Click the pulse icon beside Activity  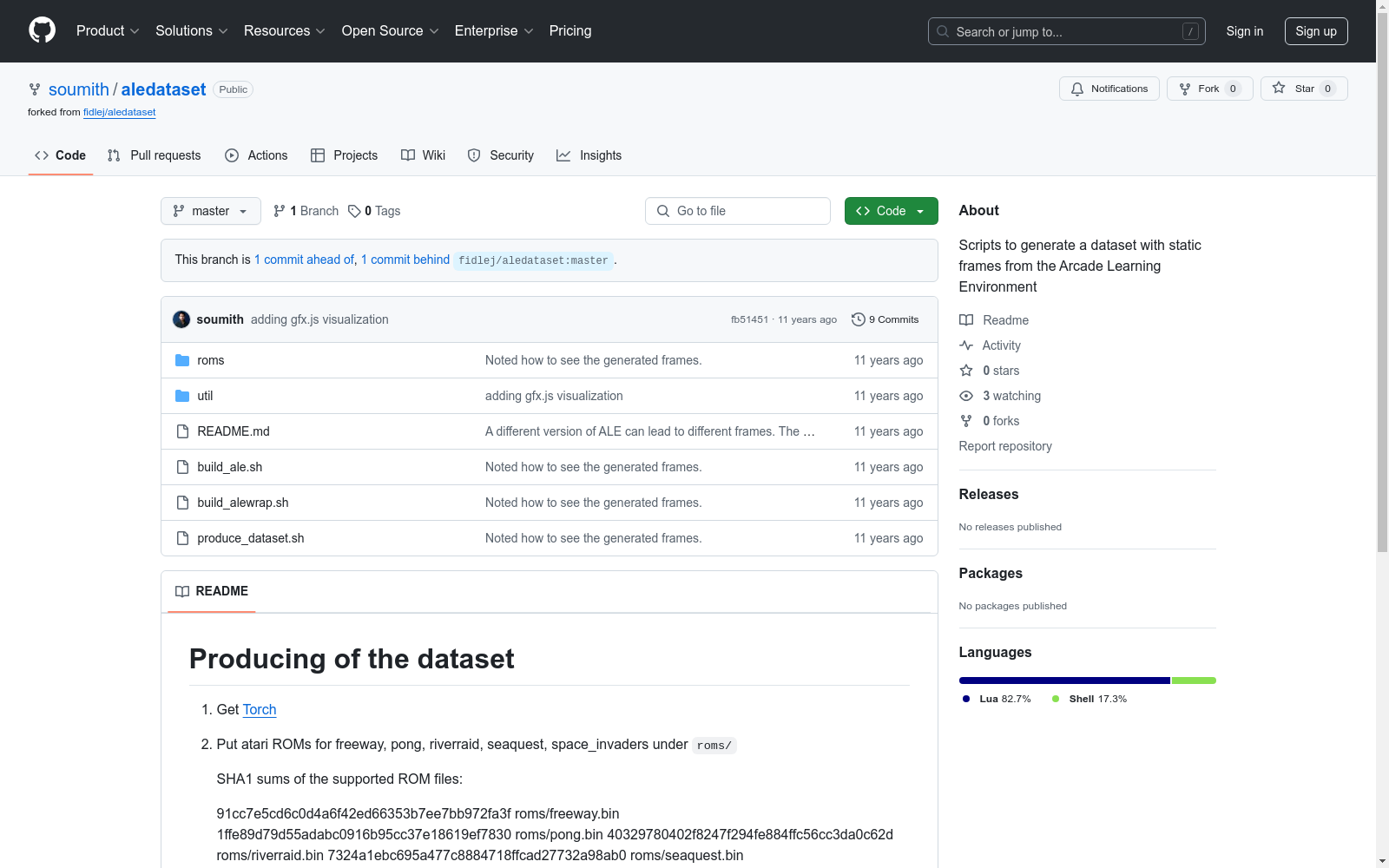click(966, 345)
